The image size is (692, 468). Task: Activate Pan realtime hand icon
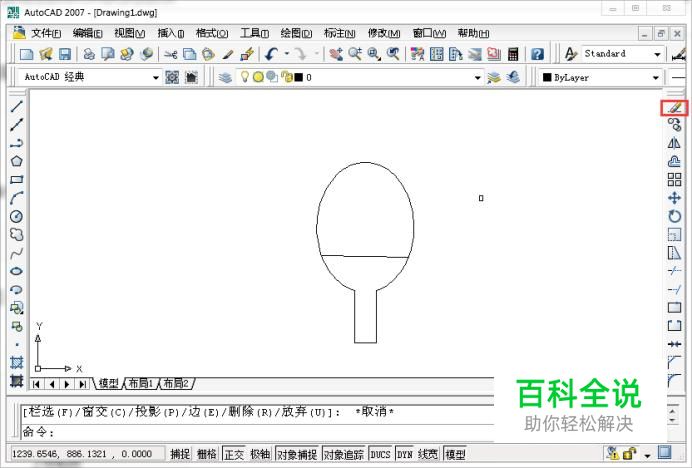coord(336,54)
